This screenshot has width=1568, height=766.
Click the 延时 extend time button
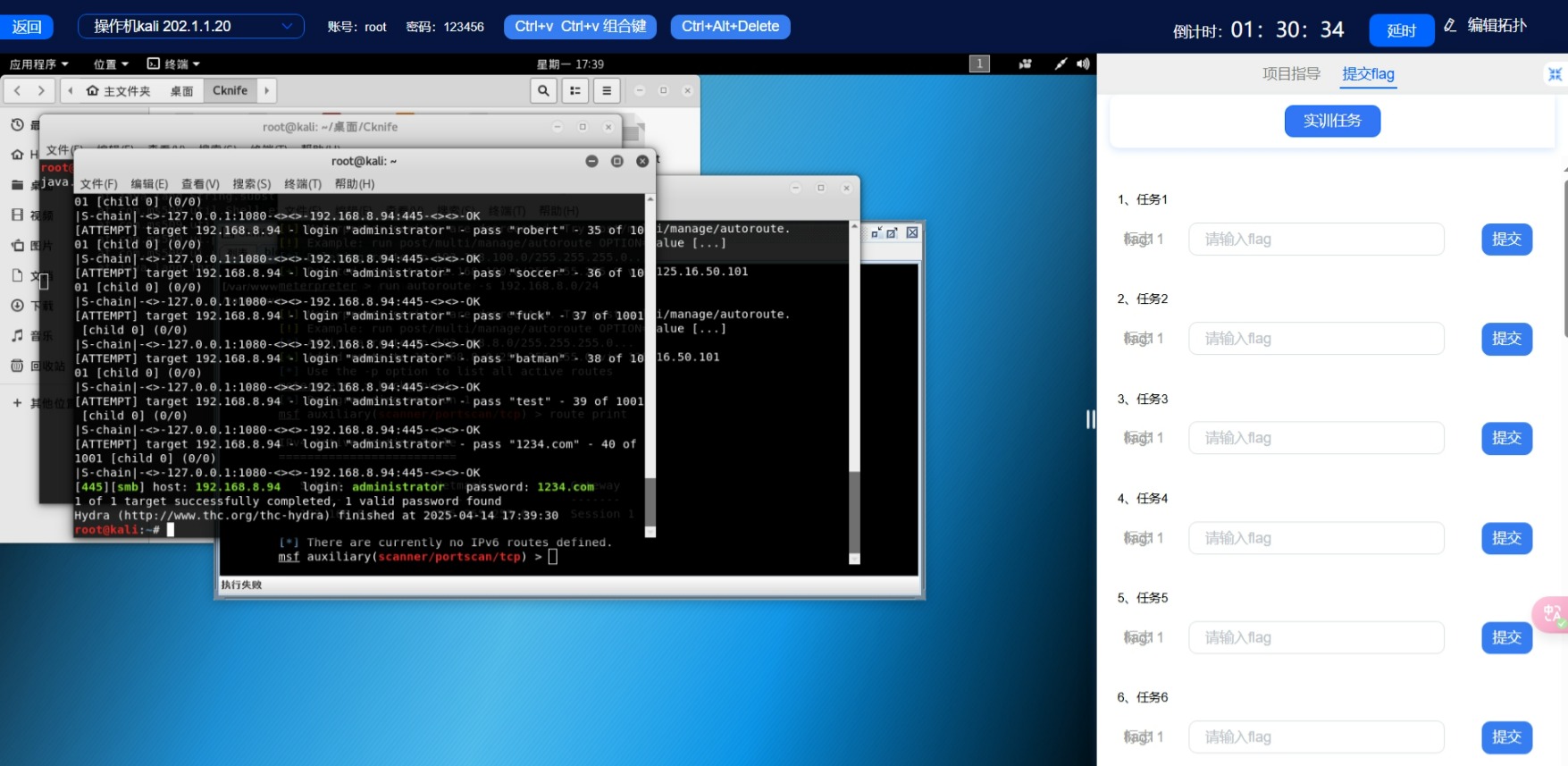pos(1401,30)
